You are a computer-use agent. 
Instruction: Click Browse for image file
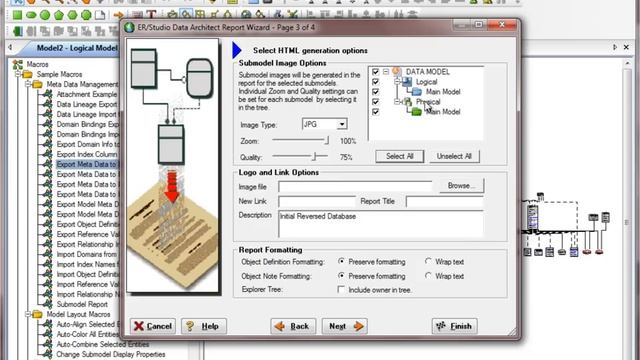coord(462,186)
